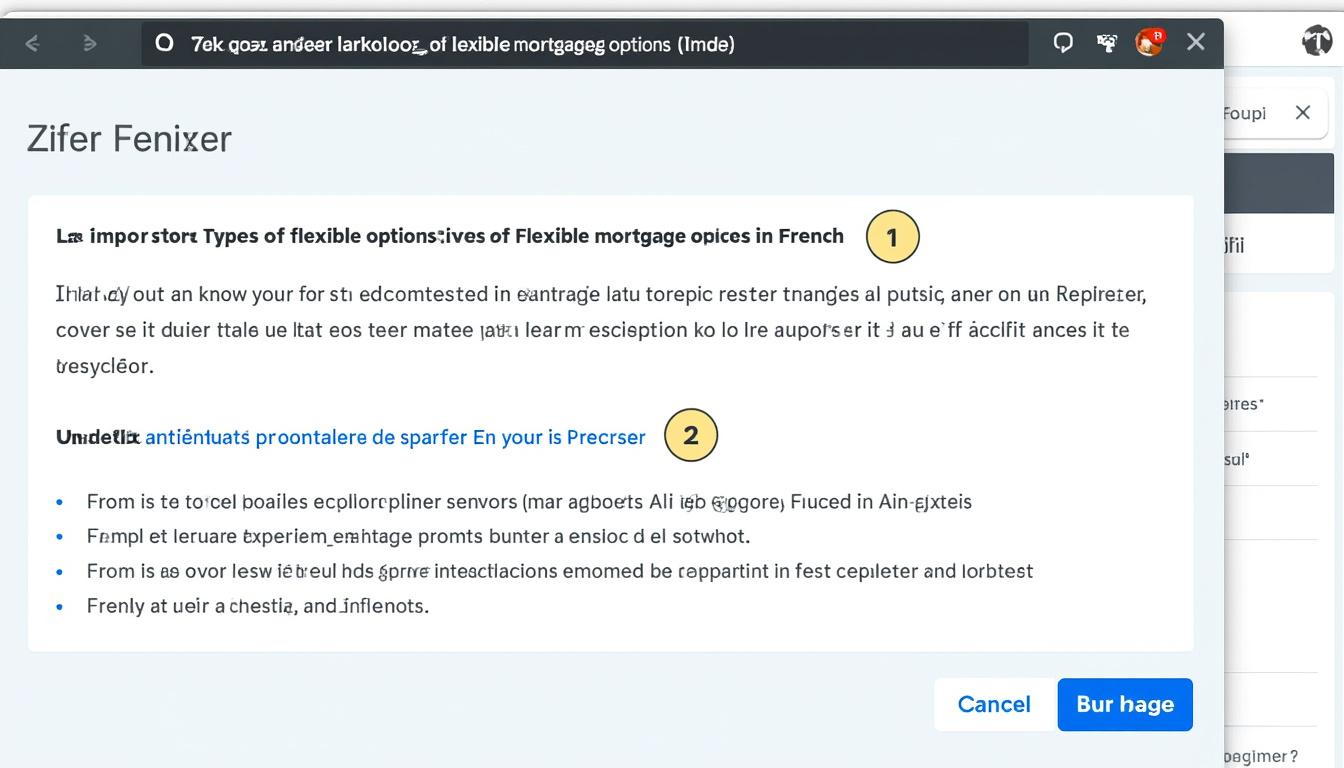Click the circle icon in the address bar
The height and width of the screenshot is (768, 1344).
[x=165, y=43]
